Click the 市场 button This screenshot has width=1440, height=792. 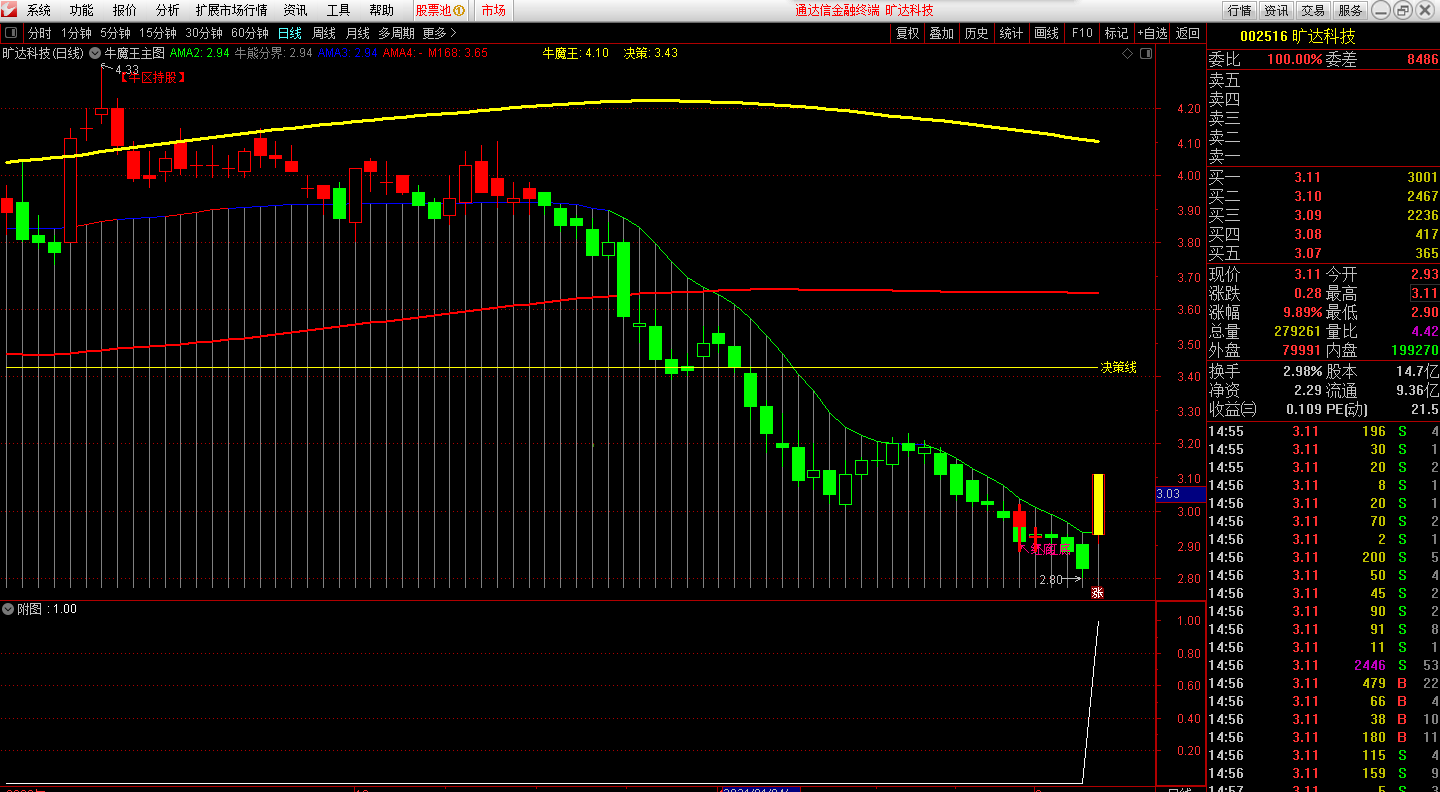coord(493,10)
